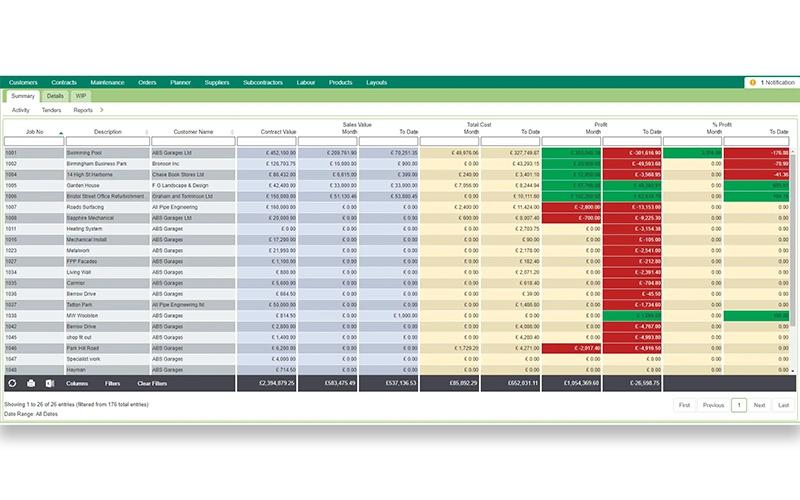800x500 pixels.
Task: Open the notification alert icon
Action: (x=753, y=82)
